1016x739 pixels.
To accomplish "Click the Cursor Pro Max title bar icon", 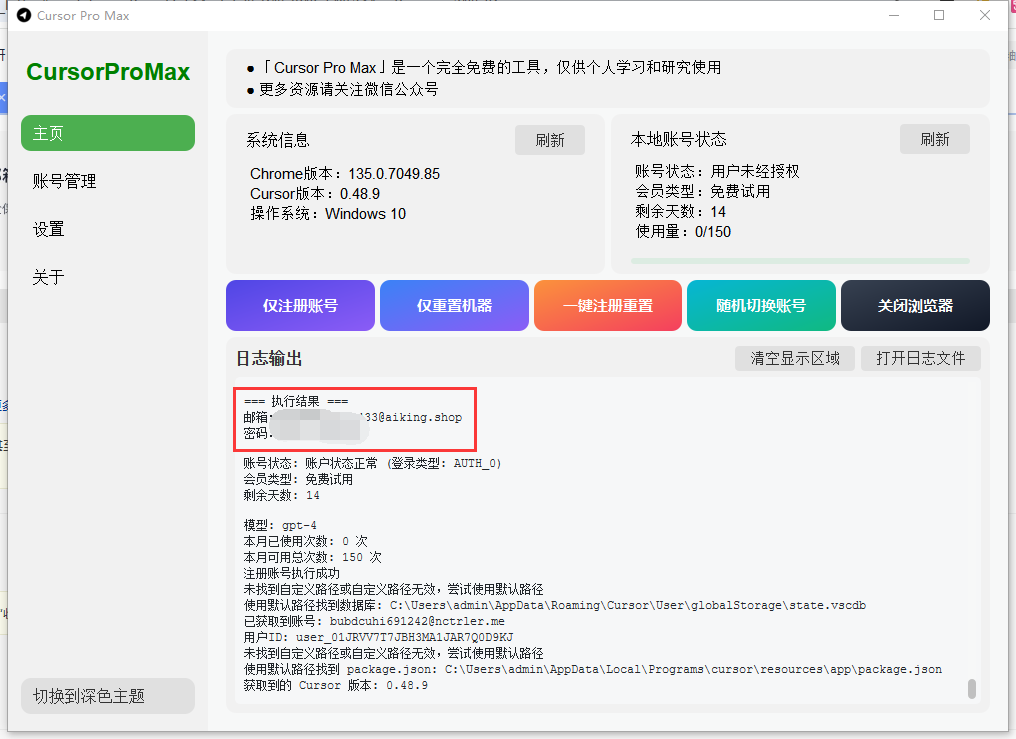I will [x=24, y=15].
